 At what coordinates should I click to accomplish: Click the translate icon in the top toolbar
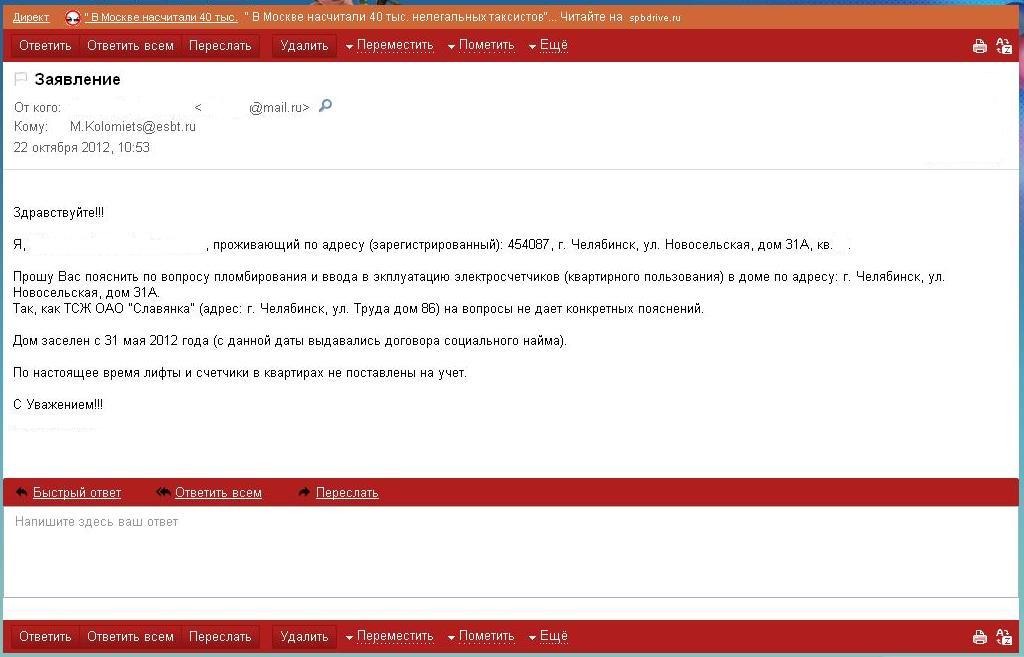[x=1004, y=46]
